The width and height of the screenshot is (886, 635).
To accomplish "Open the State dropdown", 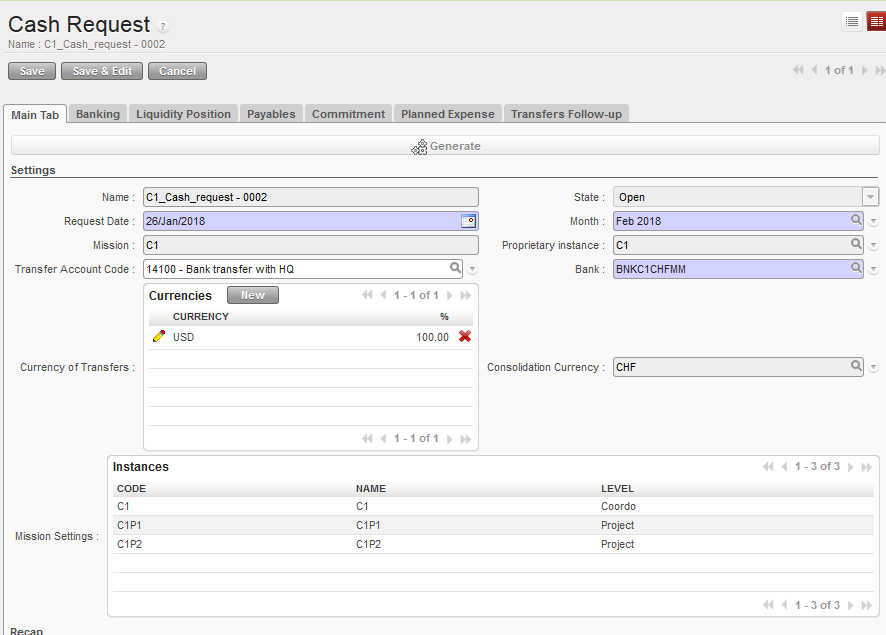I will [870, 198].
